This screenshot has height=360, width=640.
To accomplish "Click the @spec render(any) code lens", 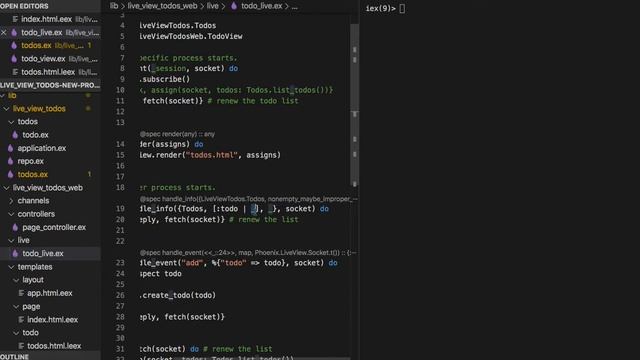I will (x=177, y=134).
